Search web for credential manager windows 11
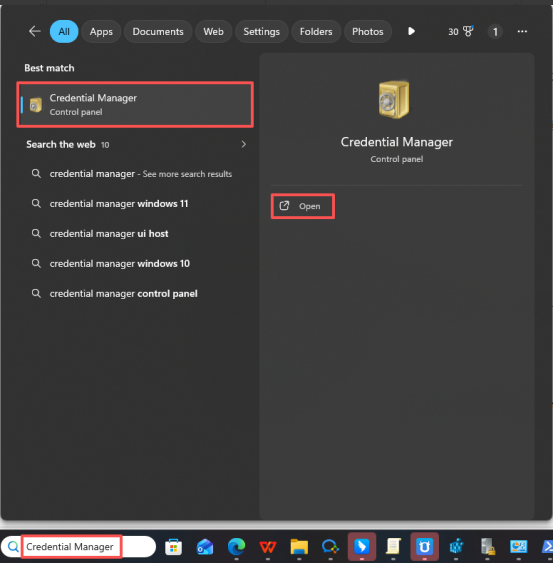The width and height of the screenshot is (554, 563). click(119, 204)
